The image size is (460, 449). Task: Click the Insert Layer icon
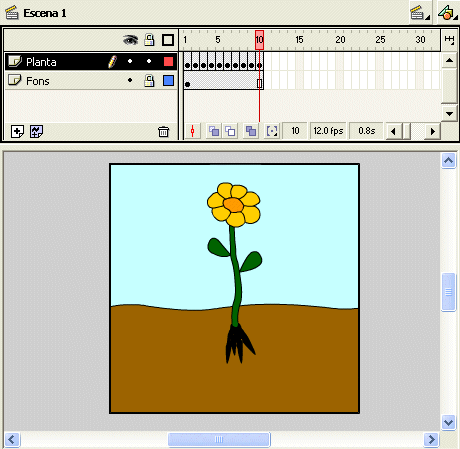[17, 131]
